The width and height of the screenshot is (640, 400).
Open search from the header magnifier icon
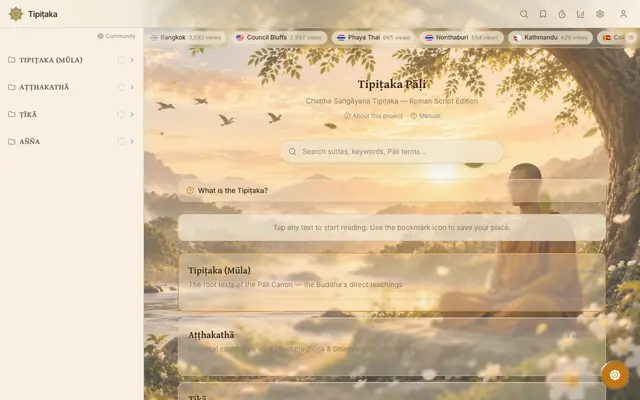524,14
